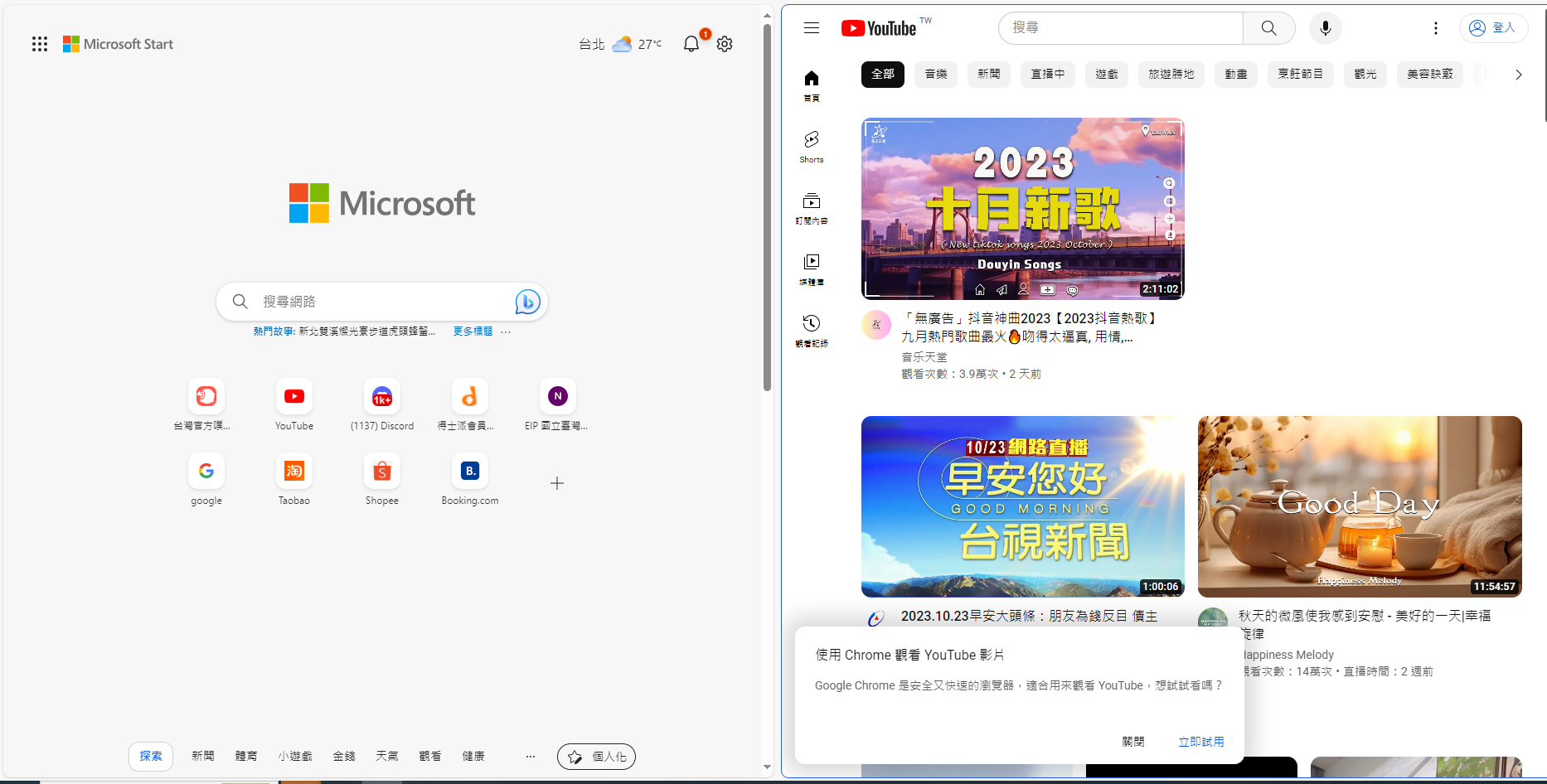Open the 抖音神曲2023 video title
The height and width of the screenshot is (784, 1547).
click(1029, 327)
